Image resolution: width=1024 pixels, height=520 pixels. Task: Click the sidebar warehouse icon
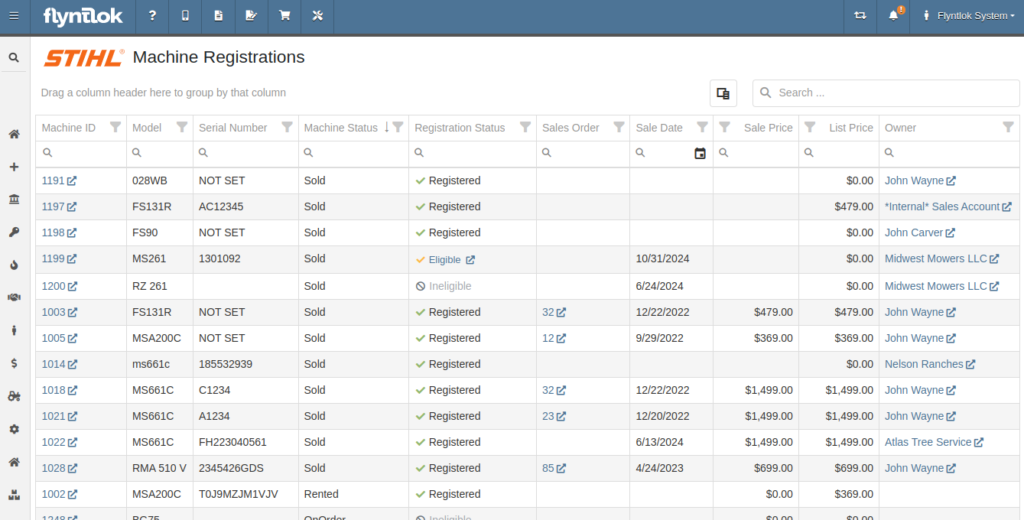click(14, 462)
